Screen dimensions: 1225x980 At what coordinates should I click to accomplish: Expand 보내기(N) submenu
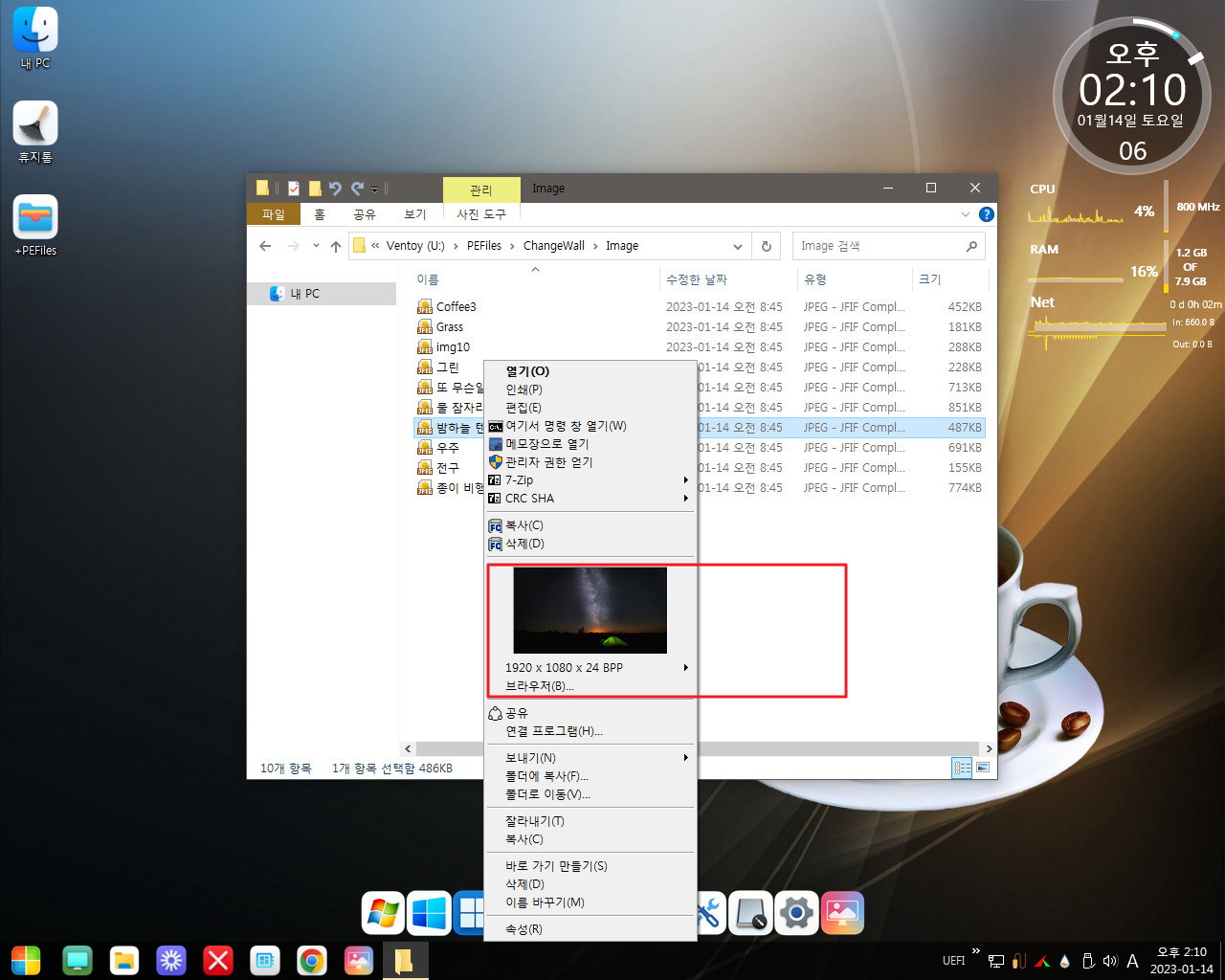pos(590,758)
